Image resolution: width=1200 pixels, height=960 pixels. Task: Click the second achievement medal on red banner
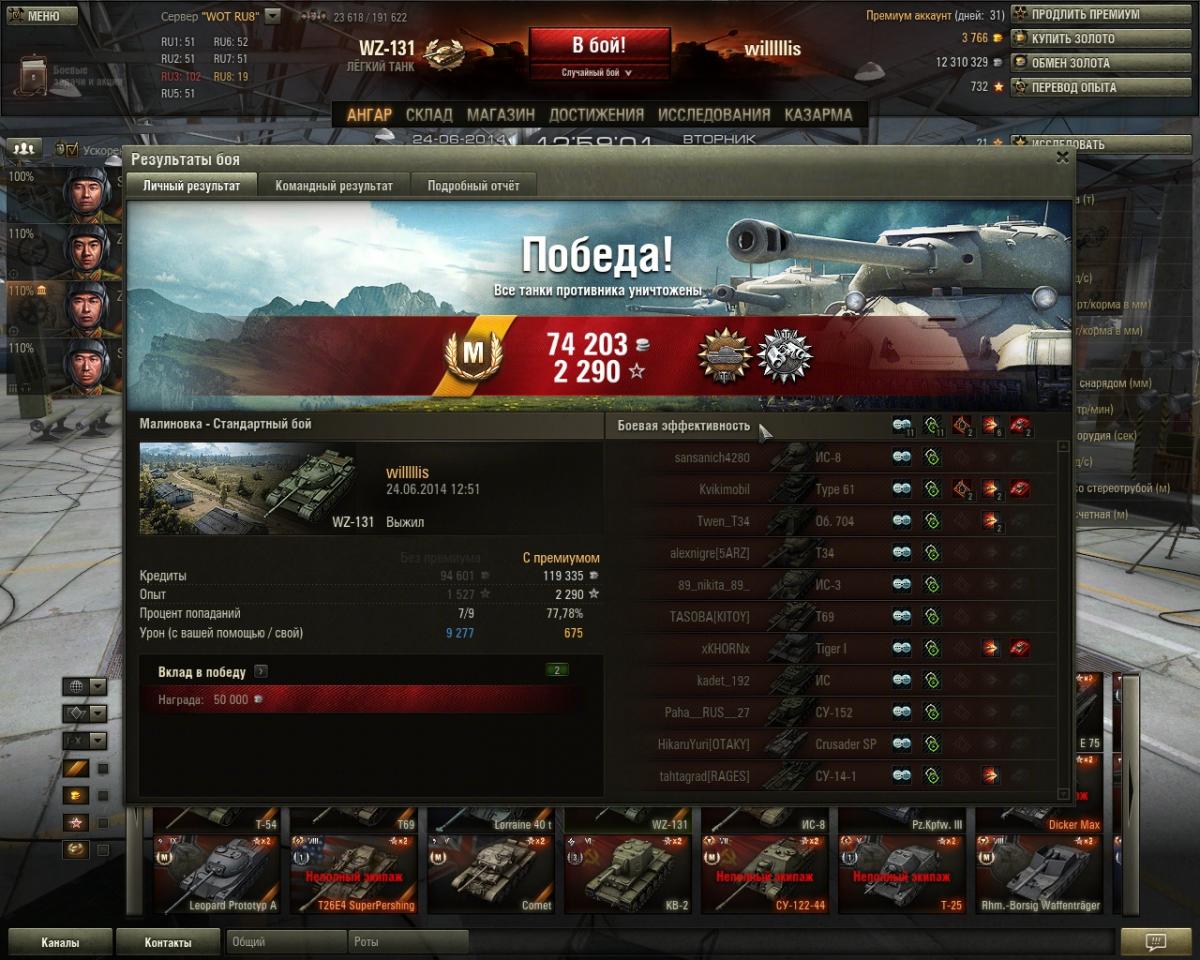pyautogui.click(x=785, y=356)
